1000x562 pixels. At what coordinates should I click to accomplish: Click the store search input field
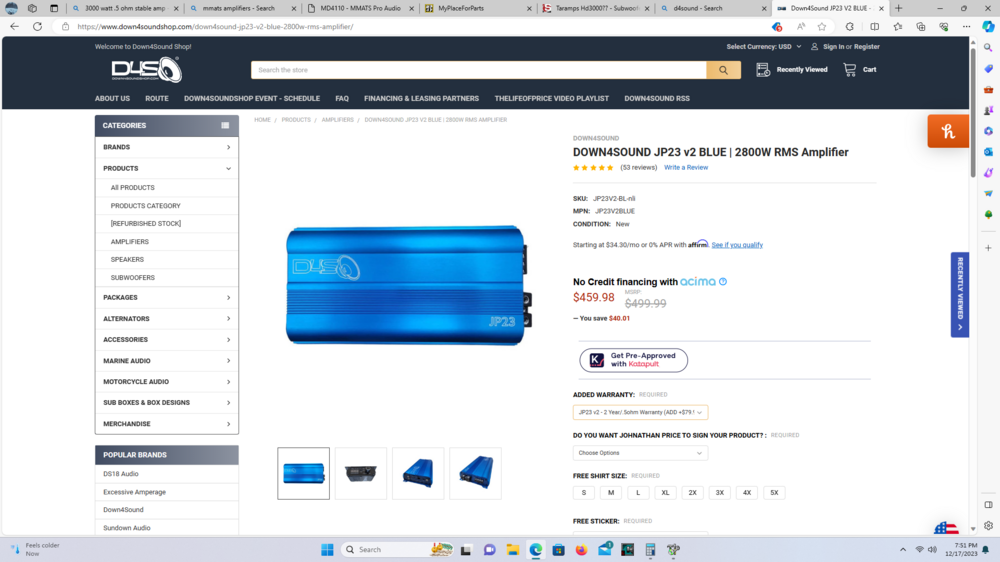tap(478, 70)
